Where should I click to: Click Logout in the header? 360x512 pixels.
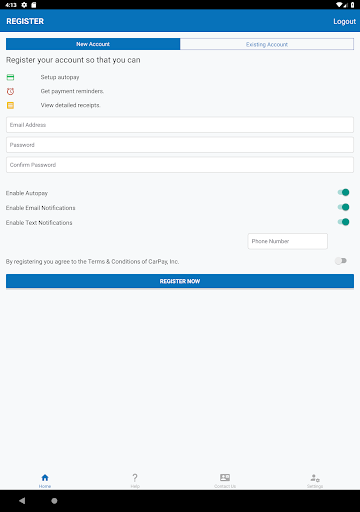click(344, 21)
